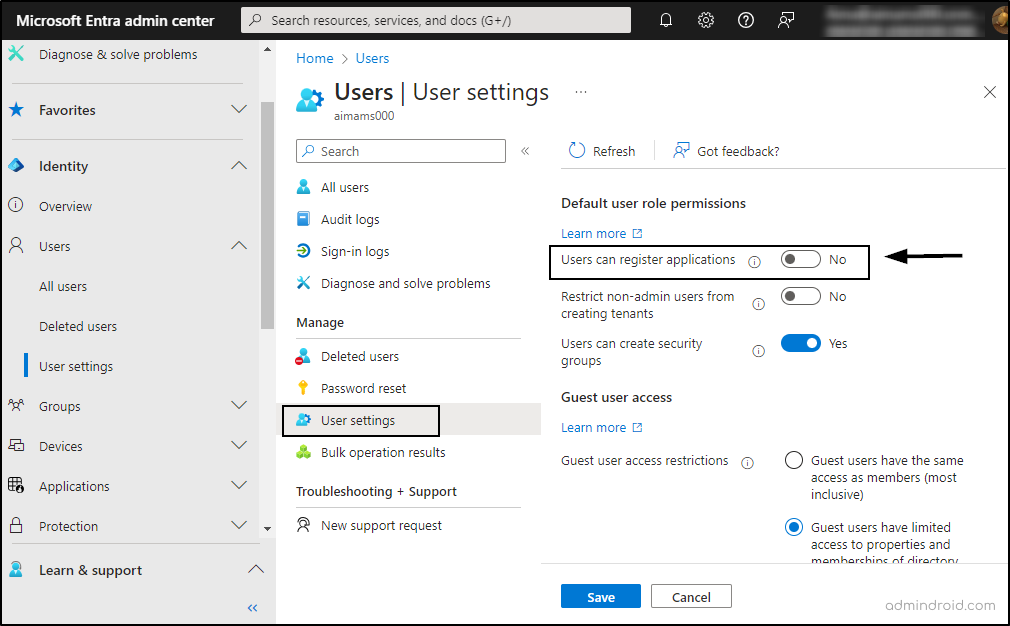Viewport: 1010px width, 626px height.
Task: Open the notifications bell icon
Action: coord(666,20)
